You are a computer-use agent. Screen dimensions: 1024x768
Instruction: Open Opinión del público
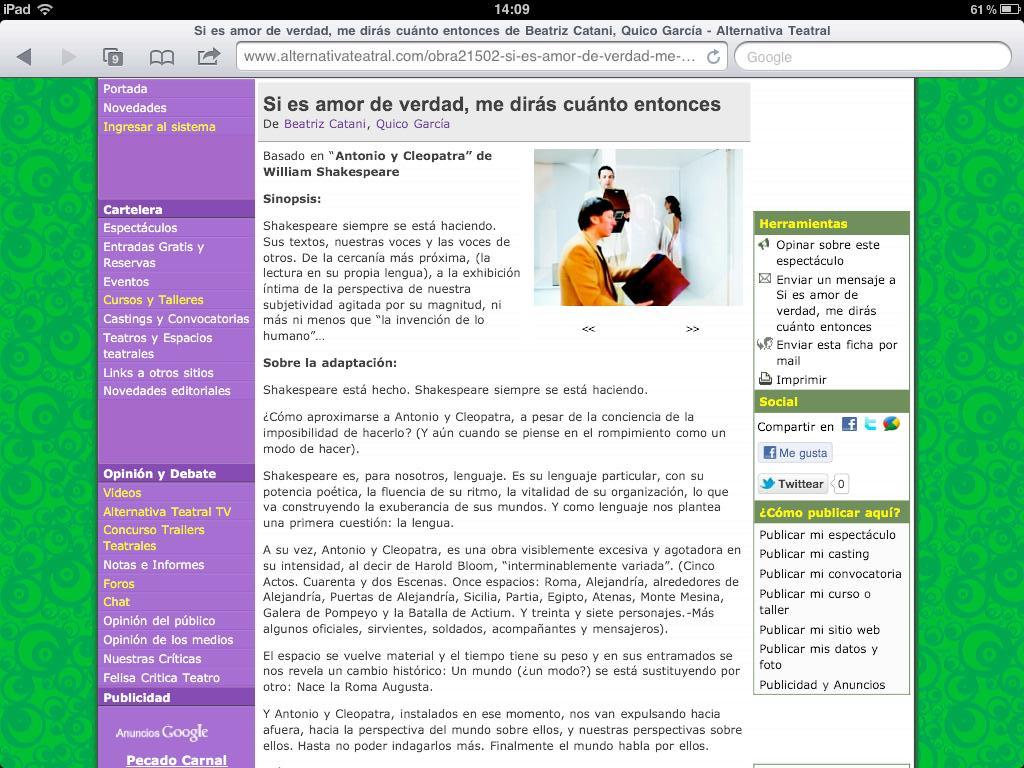(x=159, y=621)
